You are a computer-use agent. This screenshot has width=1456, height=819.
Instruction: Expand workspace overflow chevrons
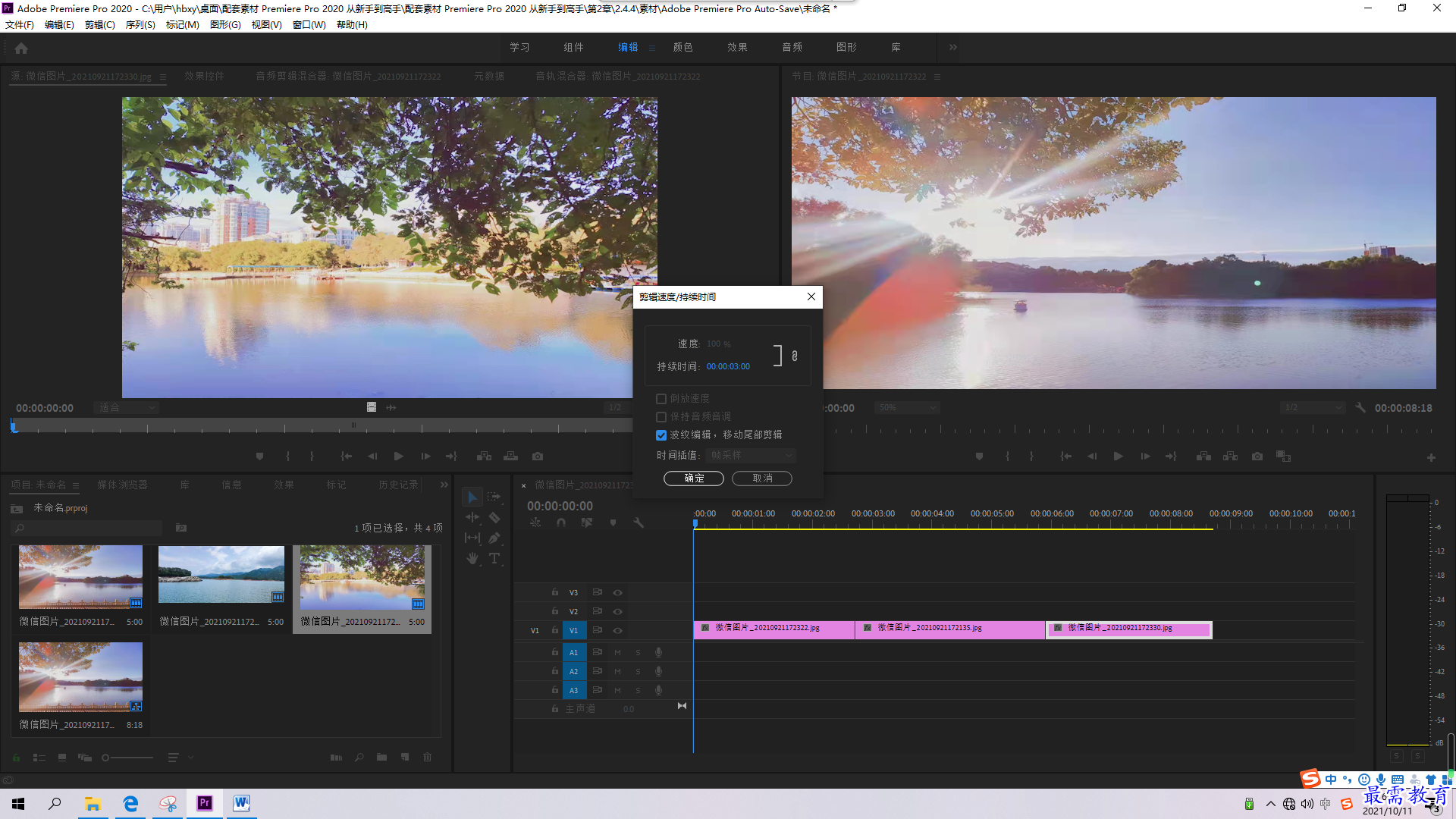(x=952, y=47)
